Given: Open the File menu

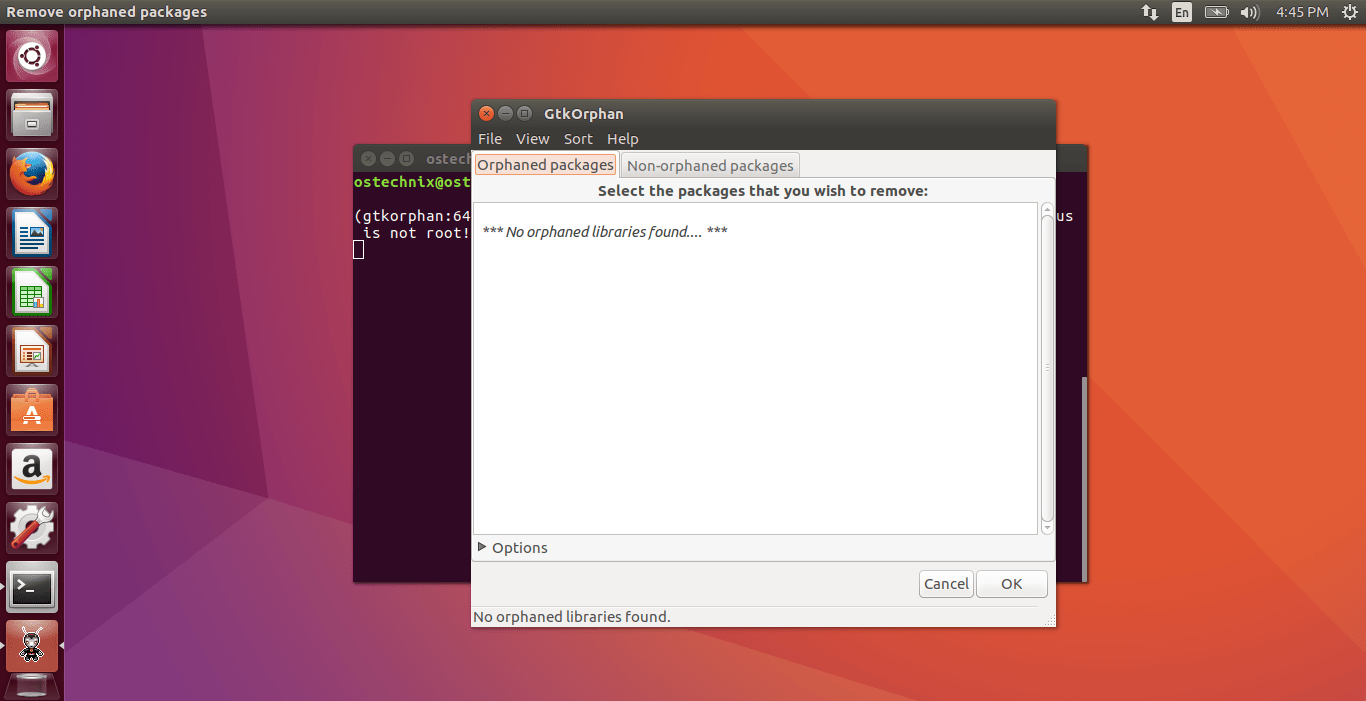Looking at the screenshot, I should coord(490,139).
